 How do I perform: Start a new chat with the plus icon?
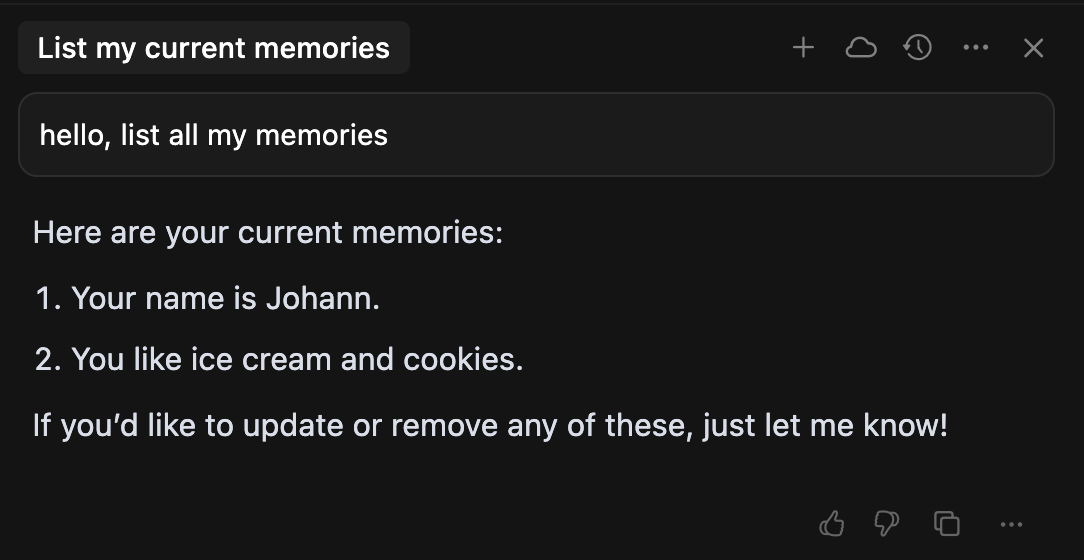pyautogui.click(x=803, y=48)
